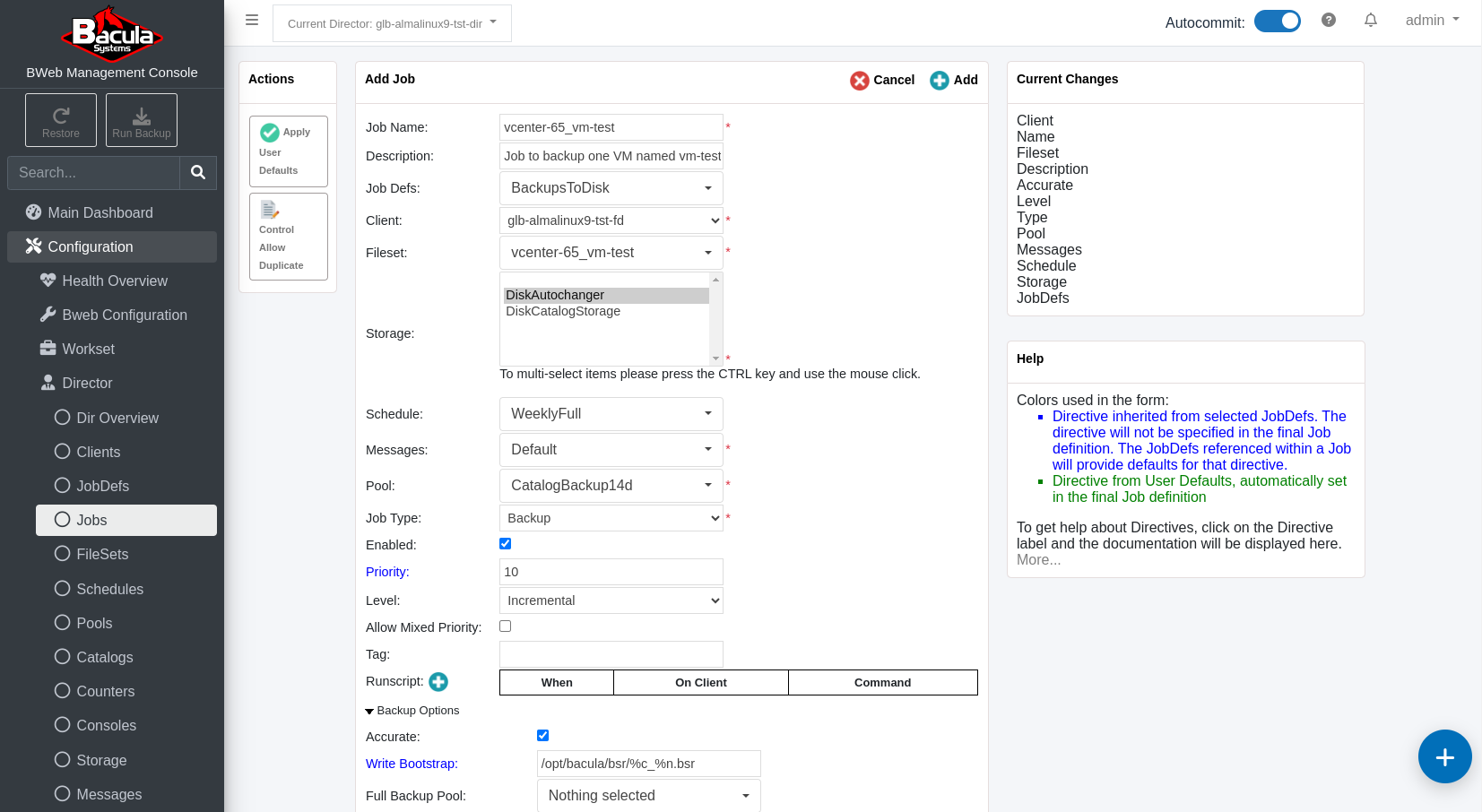Click the Restore icon button

point(61,120)
